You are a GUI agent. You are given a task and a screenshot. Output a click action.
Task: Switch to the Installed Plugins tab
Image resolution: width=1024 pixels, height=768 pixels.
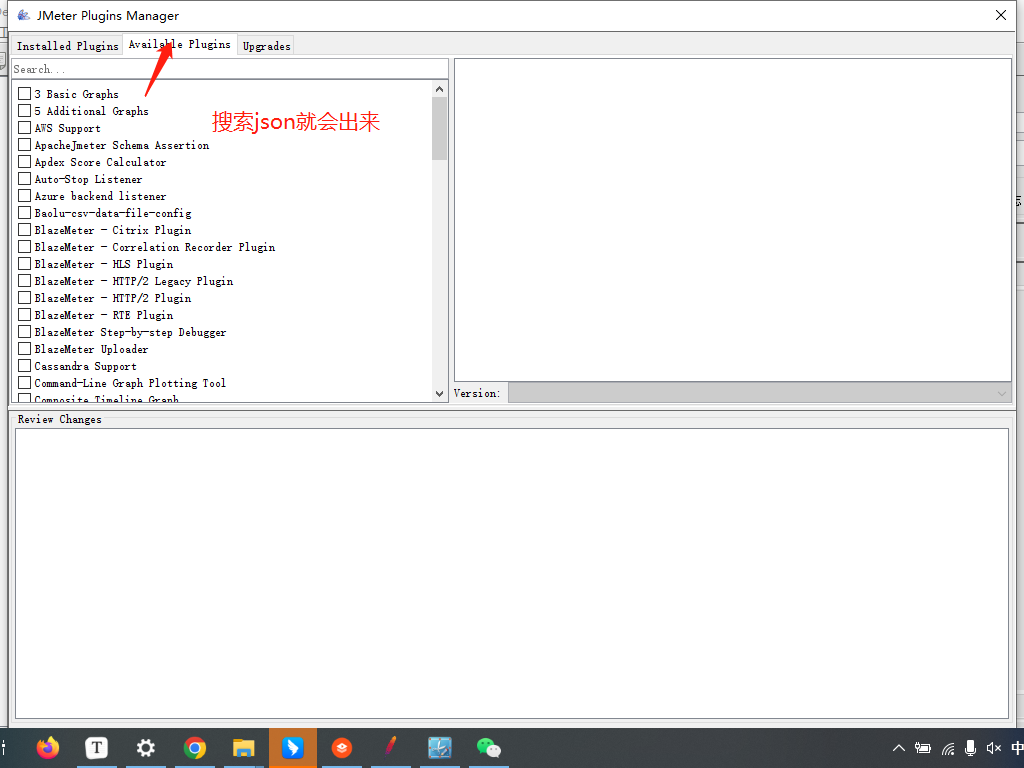point(67,46)
